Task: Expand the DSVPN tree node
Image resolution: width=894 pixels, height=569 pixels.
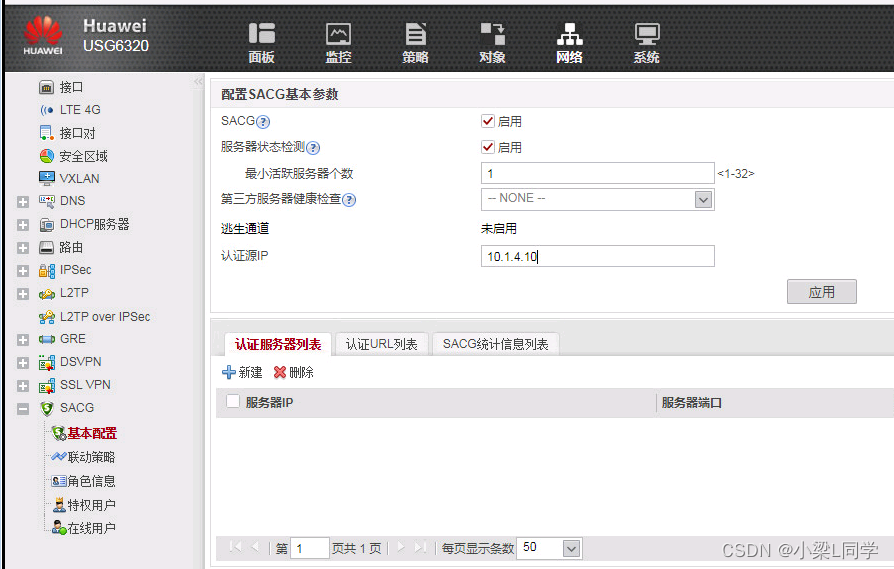Action: click(x=23, y=363)
